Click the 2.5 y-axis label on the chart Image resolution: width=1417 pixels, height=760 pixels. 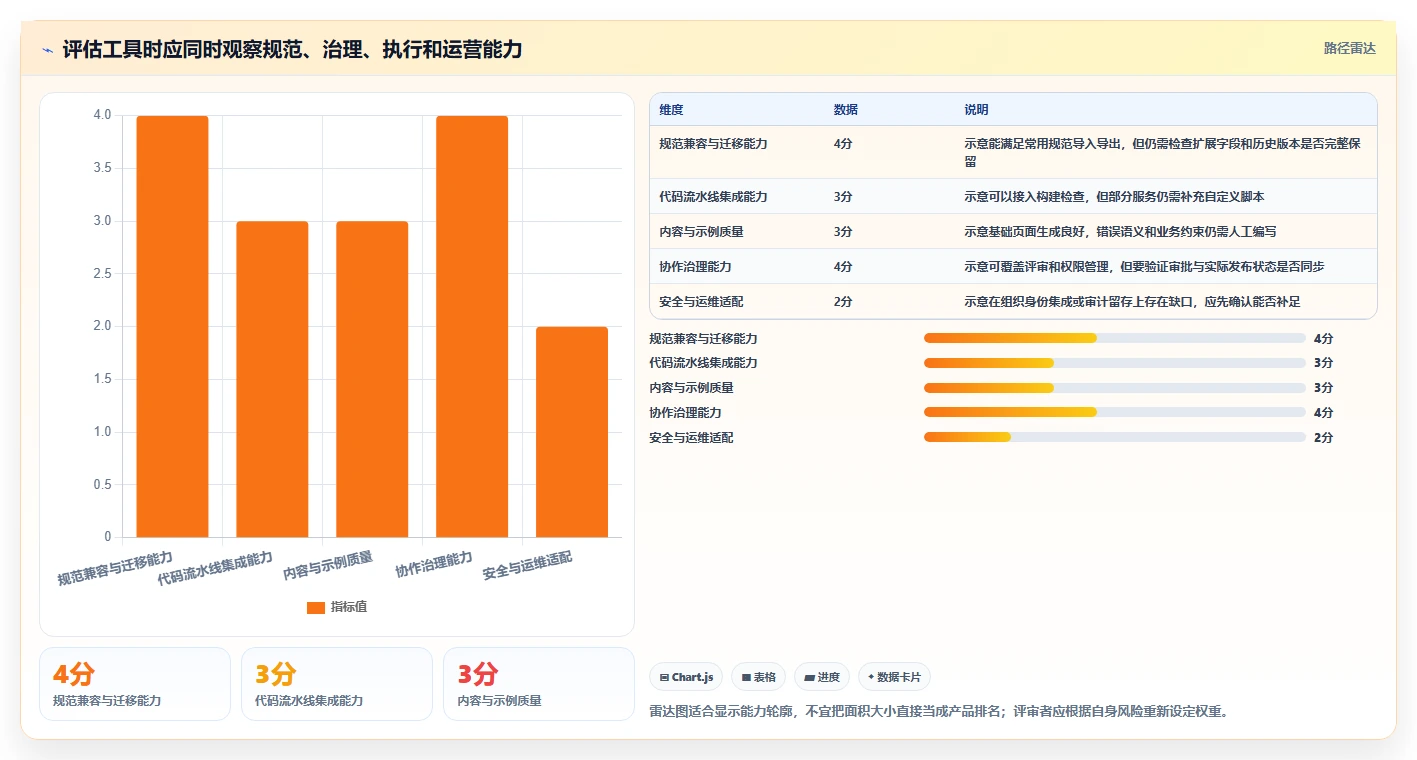point(103,273)
